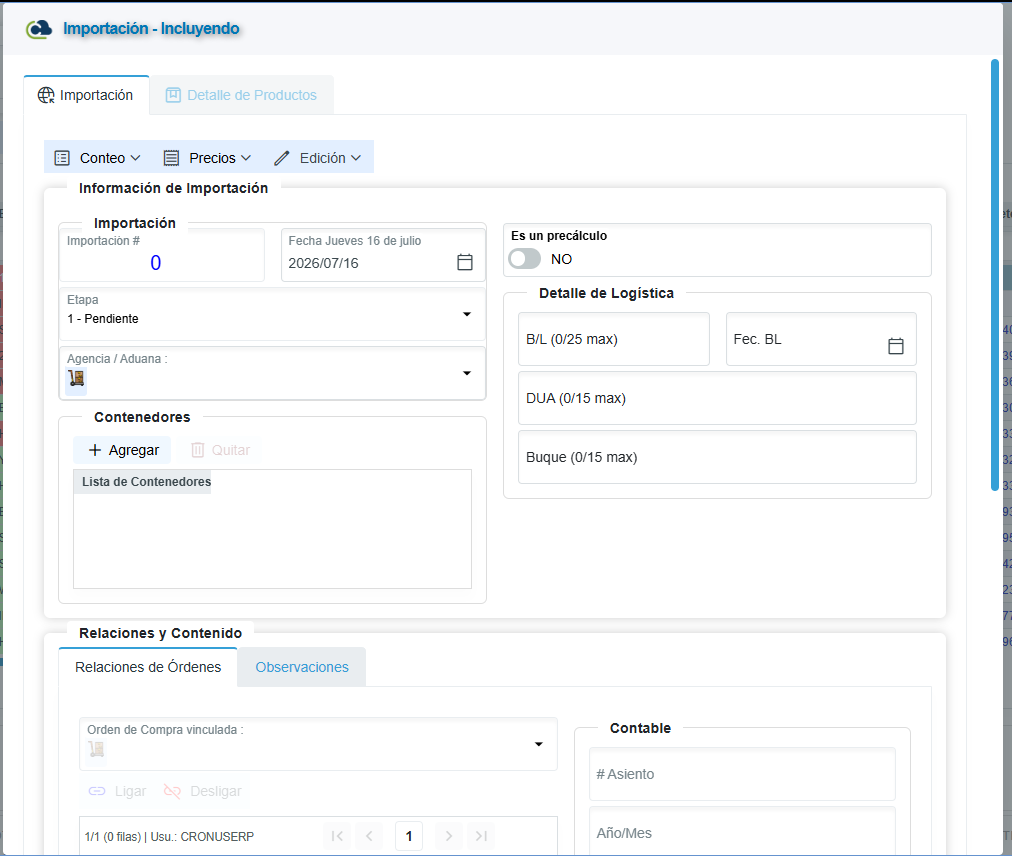This screenshot has width=1012, height=856.
Task: Click the Edición pencil icon
Action: (281, 158)
